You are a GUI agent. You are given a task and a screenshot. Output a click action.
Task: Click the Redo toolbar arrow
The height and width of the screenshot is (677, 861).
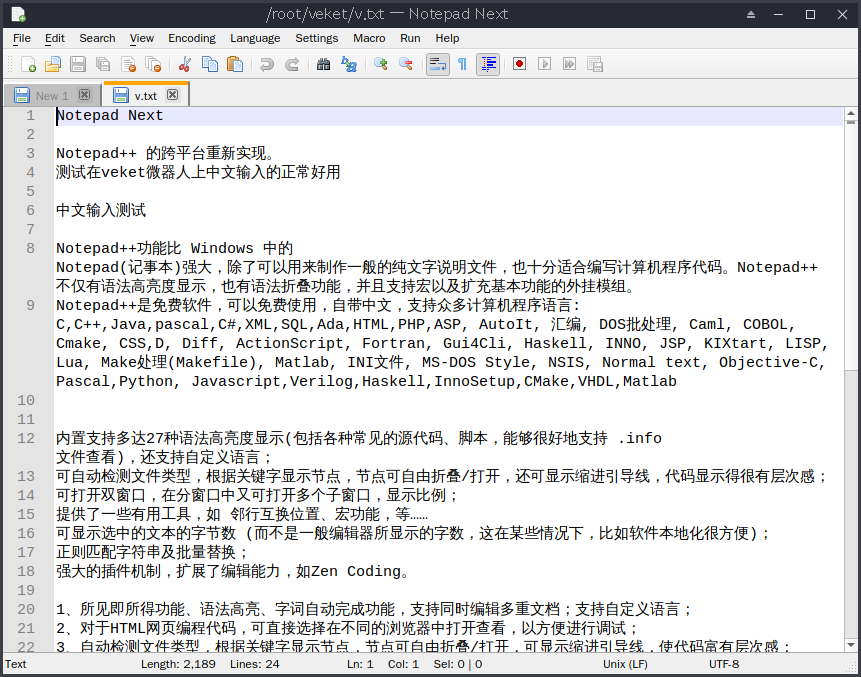292,64
